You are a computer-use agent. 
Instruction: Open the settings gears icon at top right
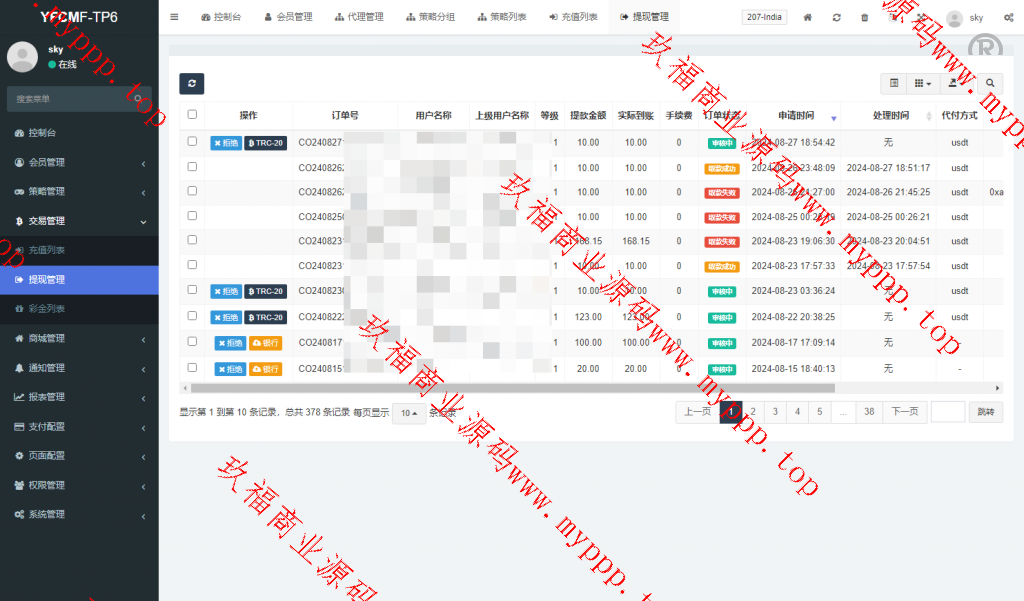pyautogui.click(x=1007, y=18)
